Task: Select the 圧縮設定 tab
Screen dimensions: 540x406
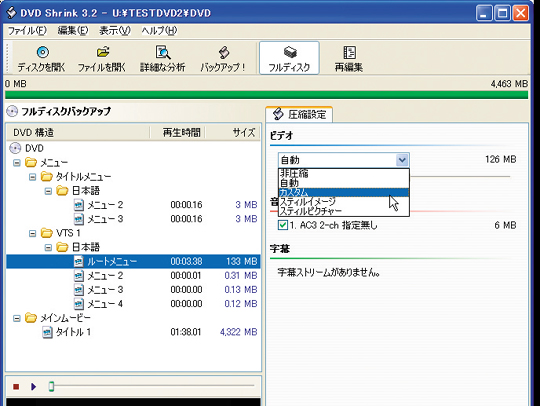Action: point(299,114)
